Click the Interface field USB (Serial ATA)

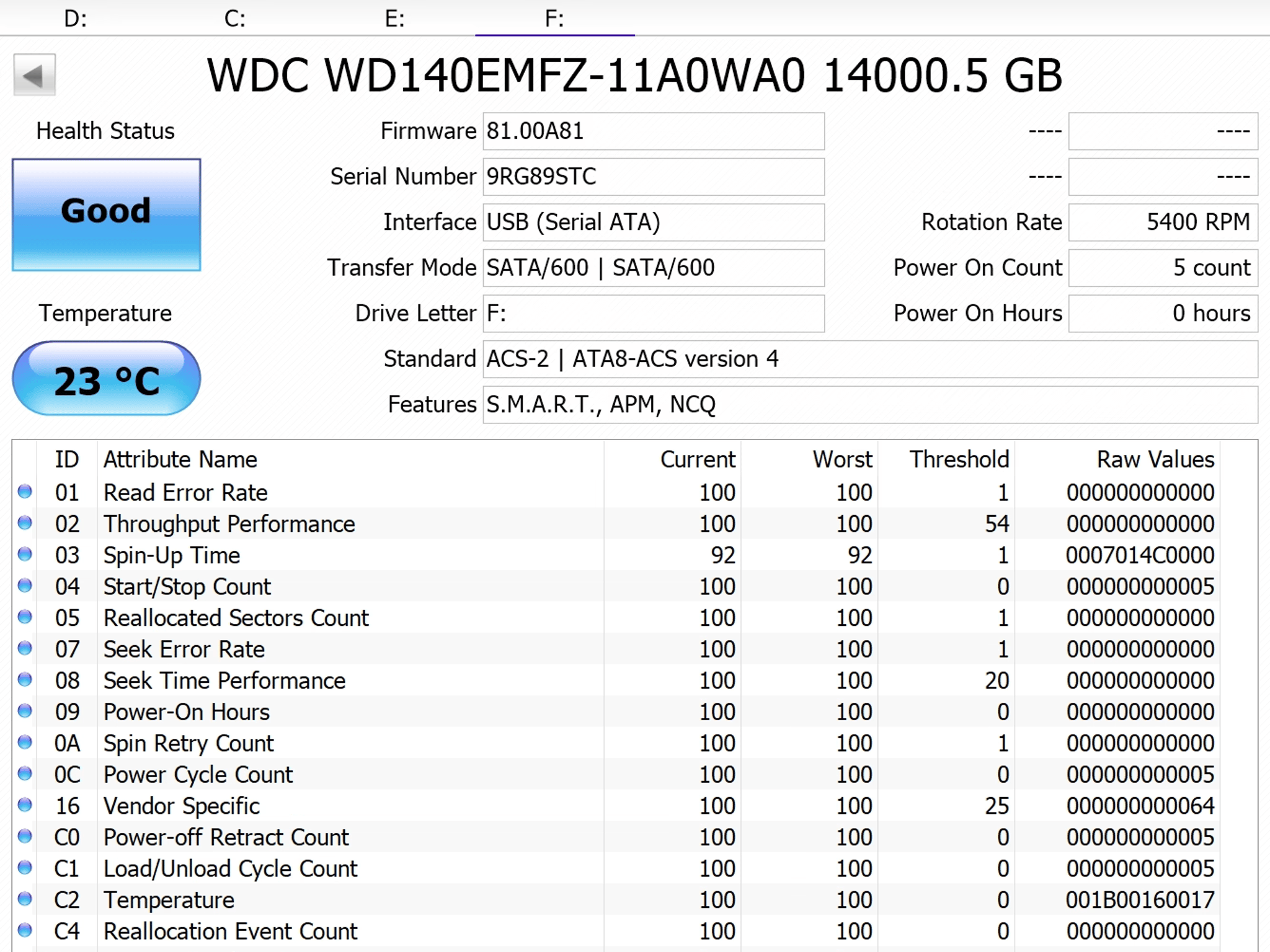click(654, 223)
